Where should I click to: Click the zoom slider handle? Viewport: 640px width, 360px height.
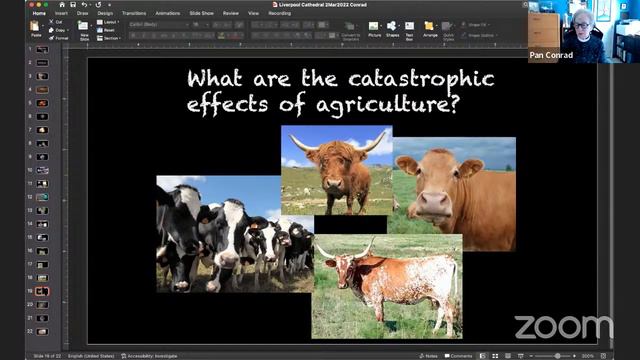(x=557, y=356)
